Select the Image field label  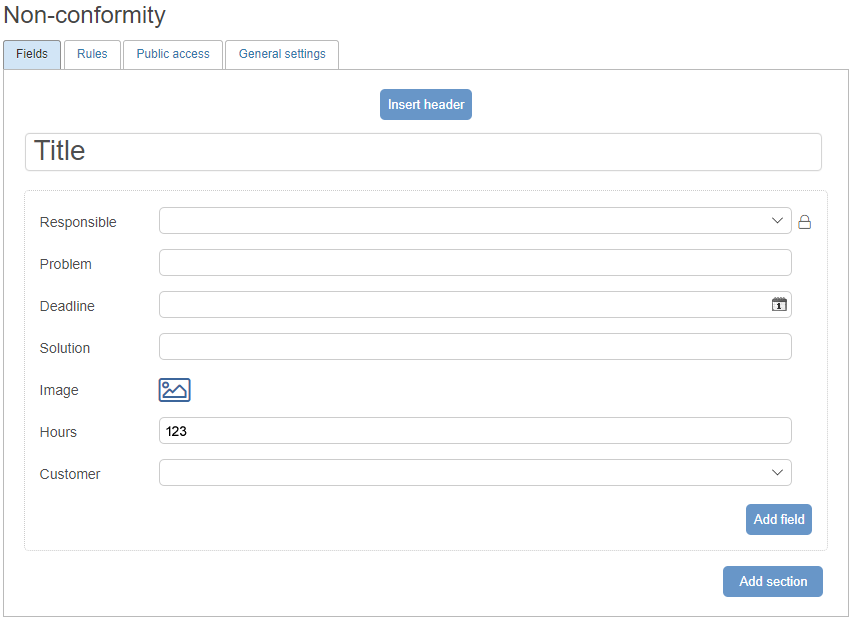(59, 390)
